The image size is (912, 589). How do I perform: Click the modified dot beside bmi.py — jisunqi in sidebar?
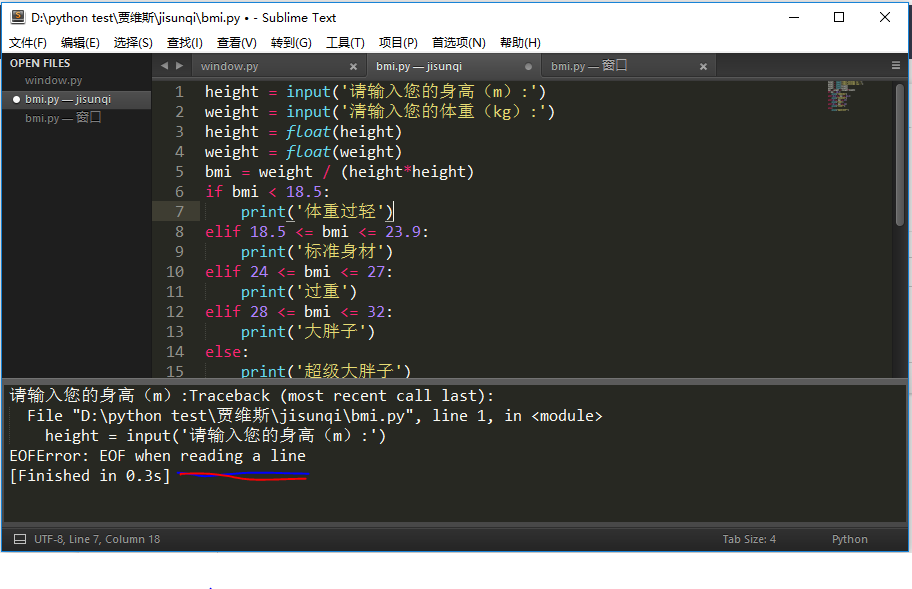coord(16,99)
